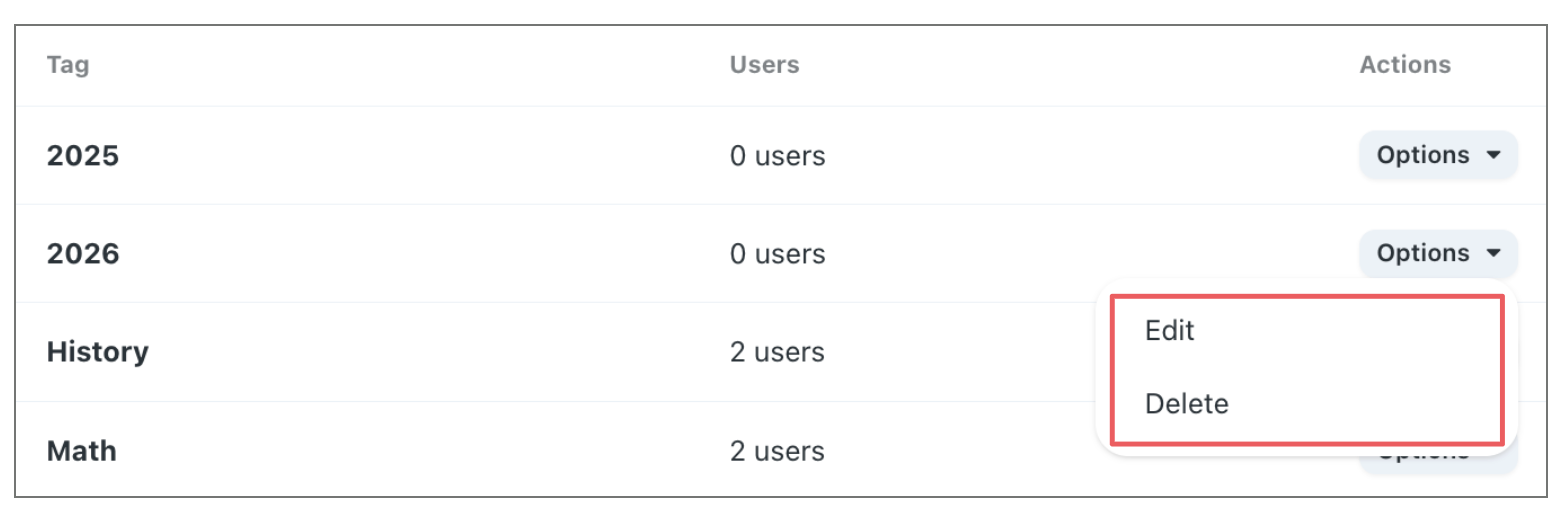Choose Delete from the open options menu

(x=1186, y=404)
